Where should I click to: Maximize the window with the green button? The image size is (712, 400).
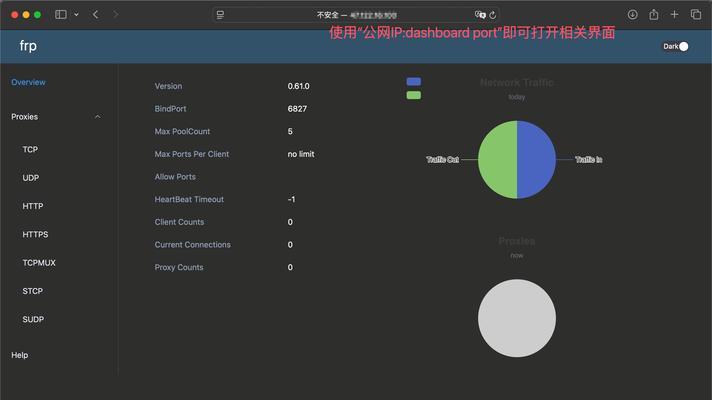click(x=37, y=15)
